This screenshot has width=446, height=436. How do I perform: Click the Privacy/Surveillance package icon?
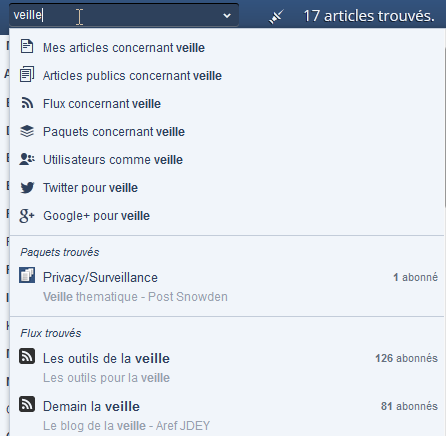click(x=27, y=275)
